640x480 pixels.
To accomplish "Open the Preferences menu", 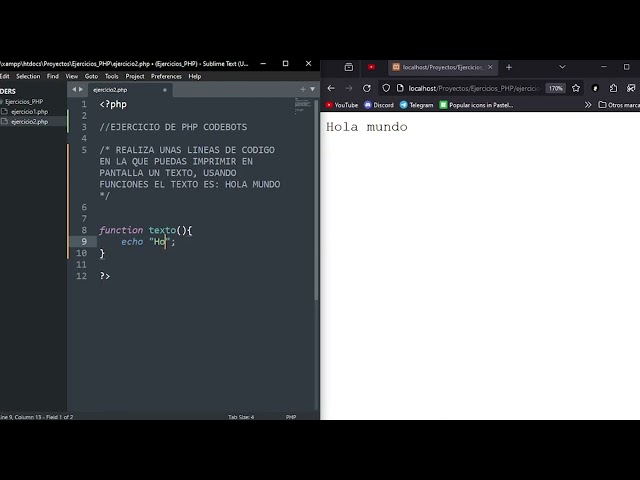I will [166, 76].
